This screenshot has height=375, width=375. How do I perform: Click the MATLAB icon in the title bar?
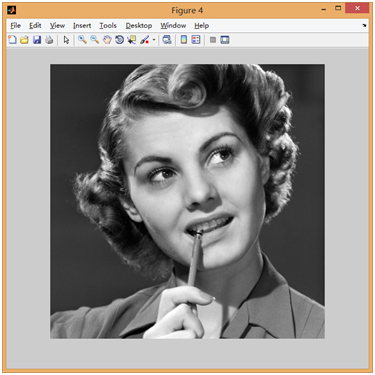[x=12, y=10]
